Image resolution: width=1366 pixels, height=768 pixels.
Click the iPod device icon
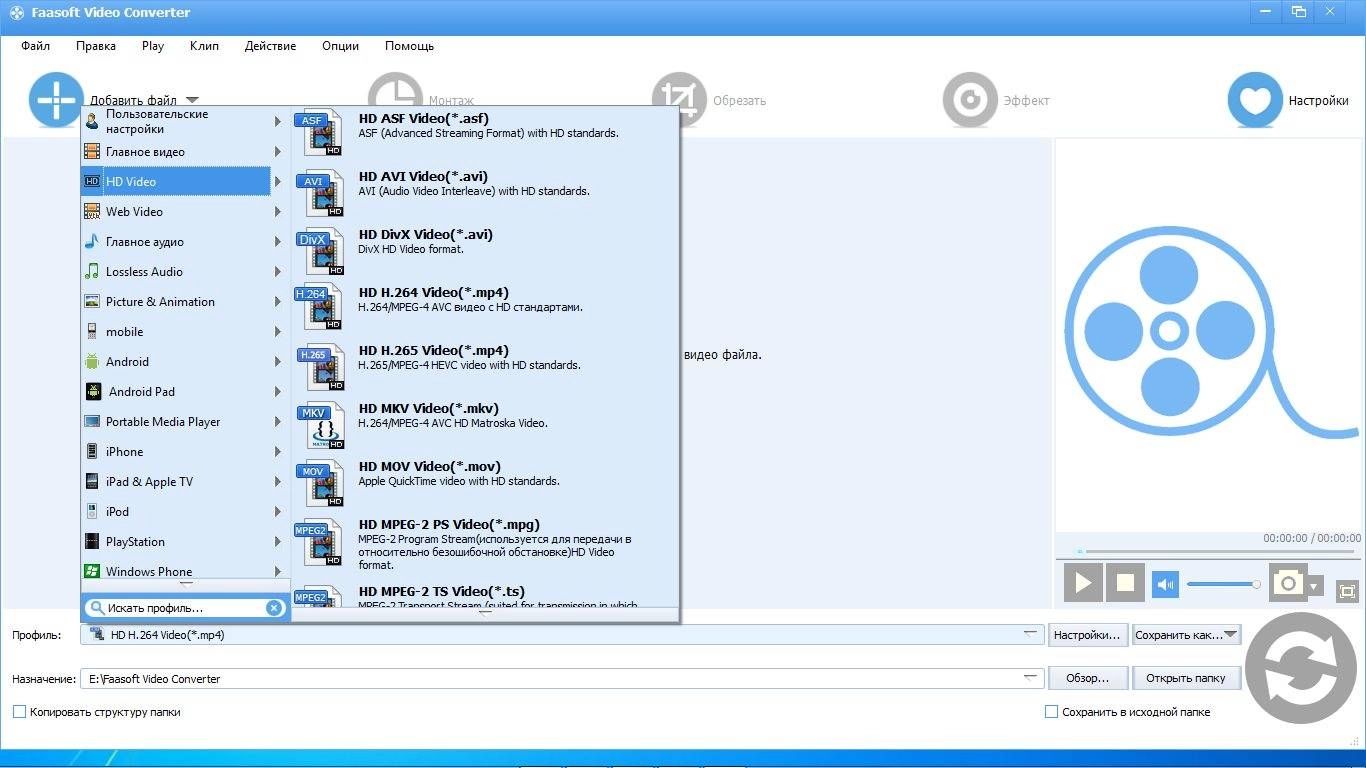[x=92, y=511]
